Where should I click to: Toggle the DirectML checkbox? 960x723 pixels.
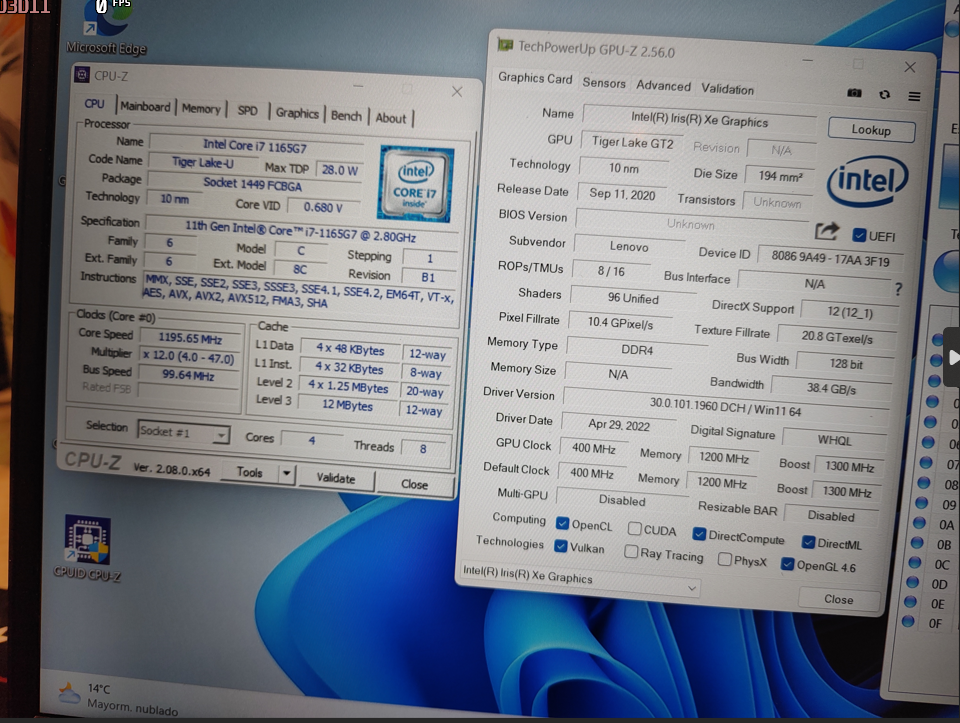[x=808, y=542]
